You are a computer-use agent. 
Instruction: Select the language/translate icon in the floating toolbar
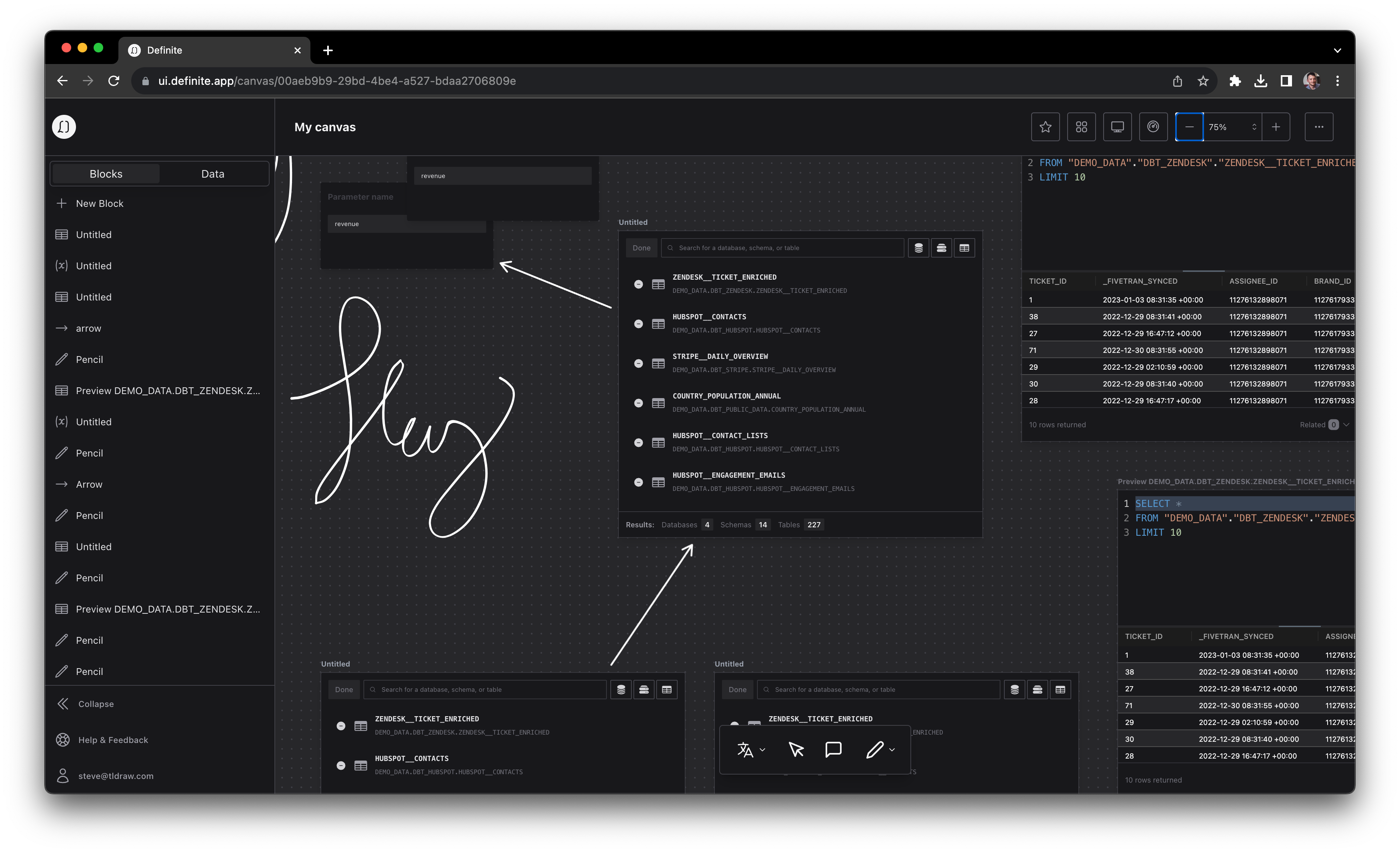(744, 750)
